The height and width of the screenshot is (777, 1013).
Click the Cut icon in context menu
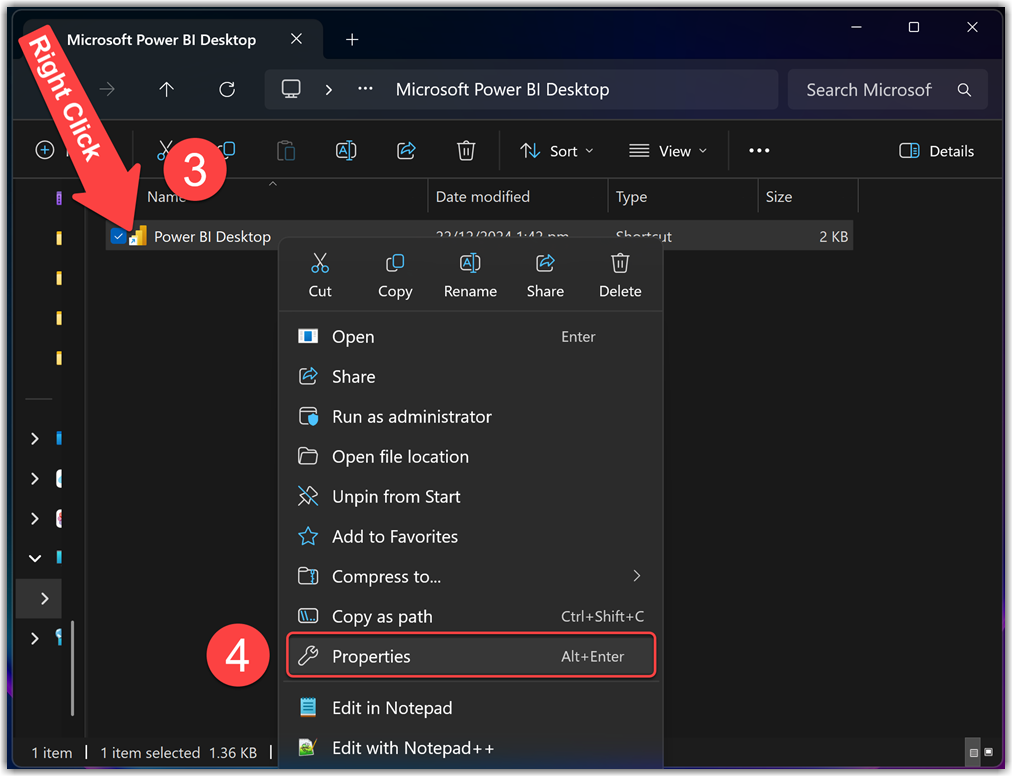coord(320,263)
